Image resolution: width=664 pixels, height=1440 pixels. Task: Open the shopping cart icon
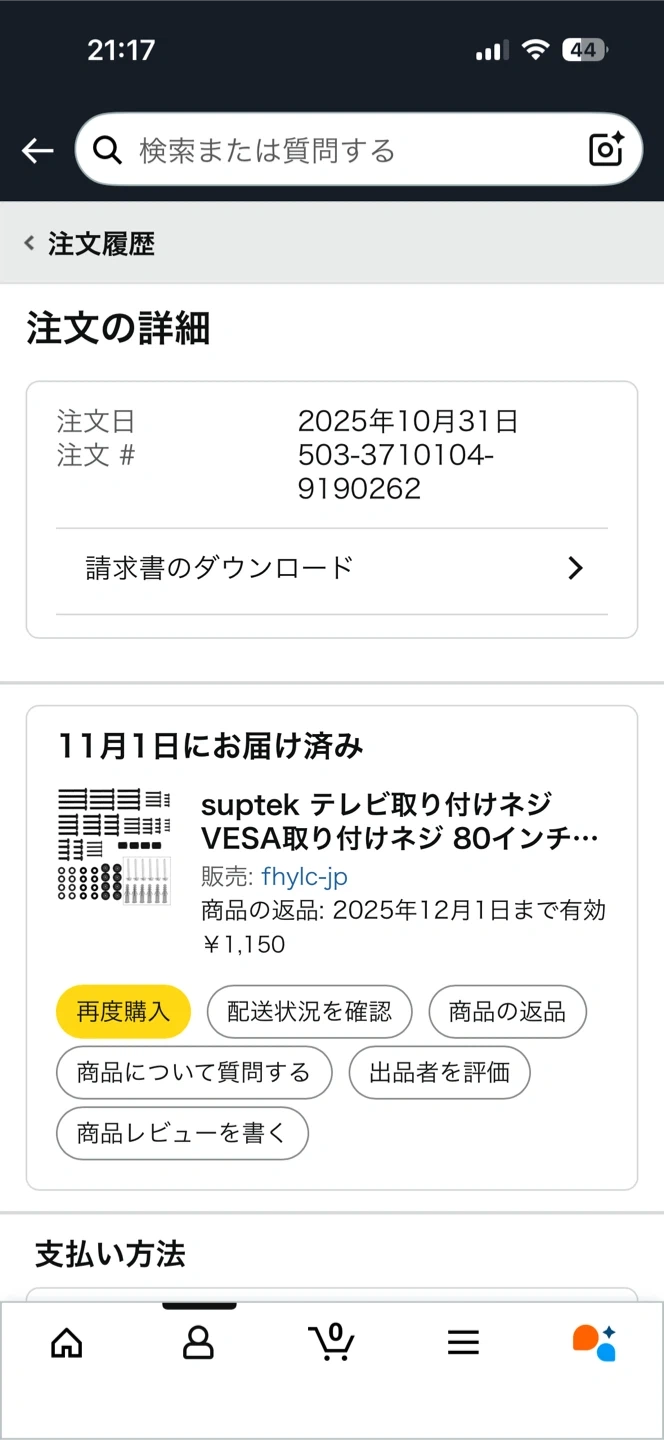[331, 1342]
